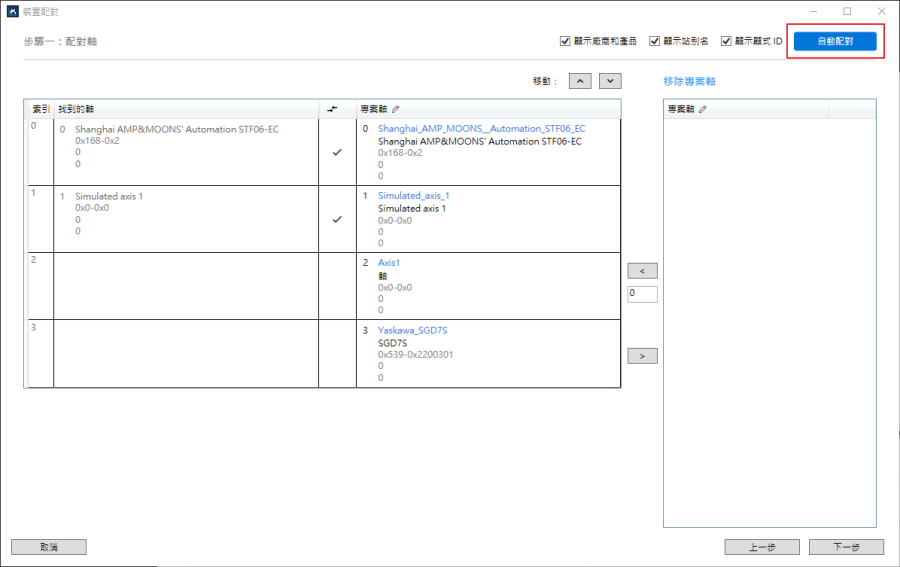Click the pencil icon beside 專案軸 header
Image resolution: width=900 pixels, height=567 pixels.
tap(395, 109)
